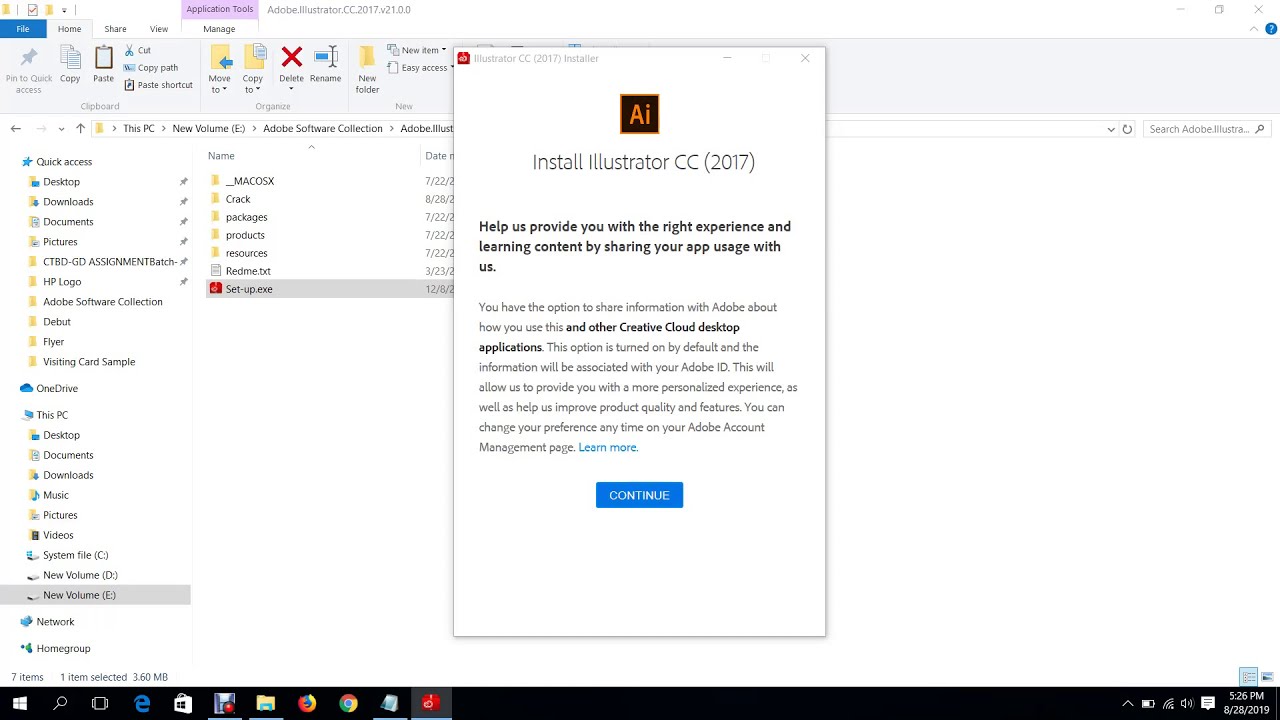The height and width of the screenshot is (720, 1280).
Task: Select the Application Tools contextual tab
Action: pyautogui.click(x=220, y=9)
